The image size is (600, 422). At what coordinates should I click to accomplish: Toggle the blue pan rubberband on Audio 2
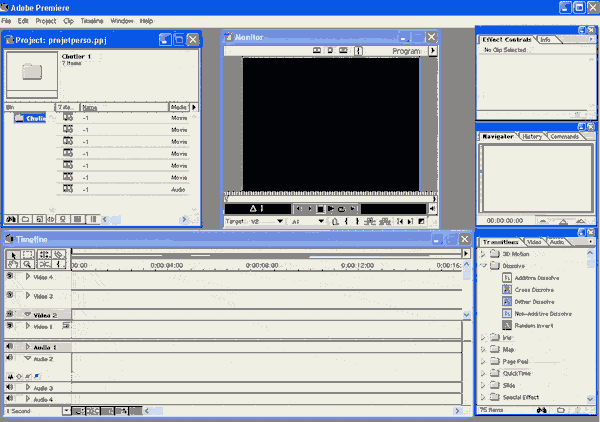pos(37,376)
